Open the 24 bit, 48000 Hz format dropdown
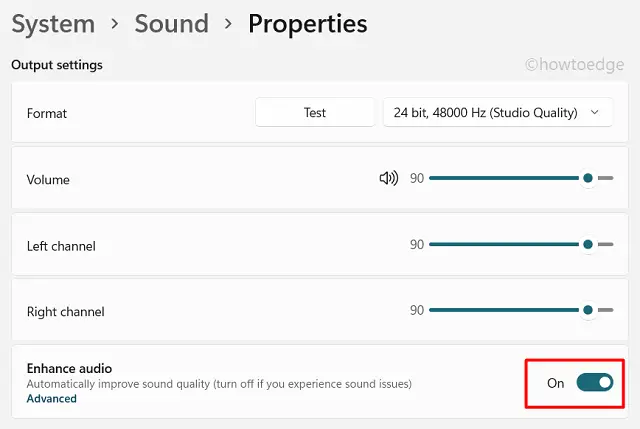This screenshot has height=429, width=640. pyautogui.click(x=497, y=113)
